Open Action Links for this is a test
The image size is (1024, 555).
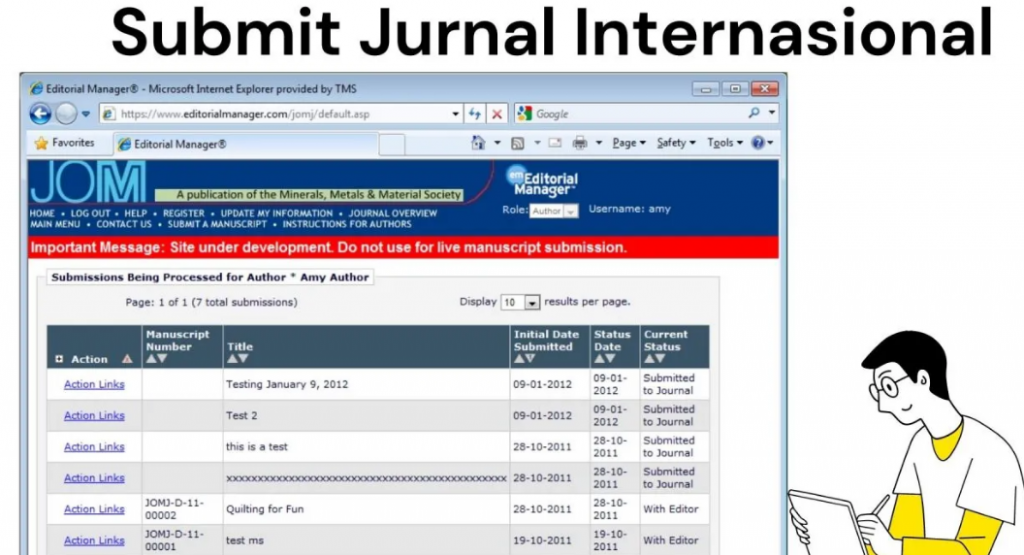pyautogui.click(x=94, y=447)
